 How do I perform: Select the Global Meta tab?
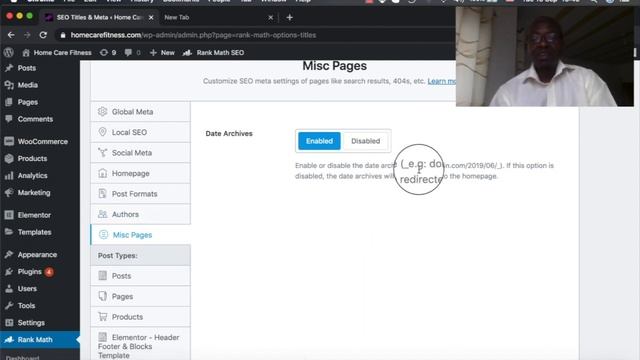(140, 112)
